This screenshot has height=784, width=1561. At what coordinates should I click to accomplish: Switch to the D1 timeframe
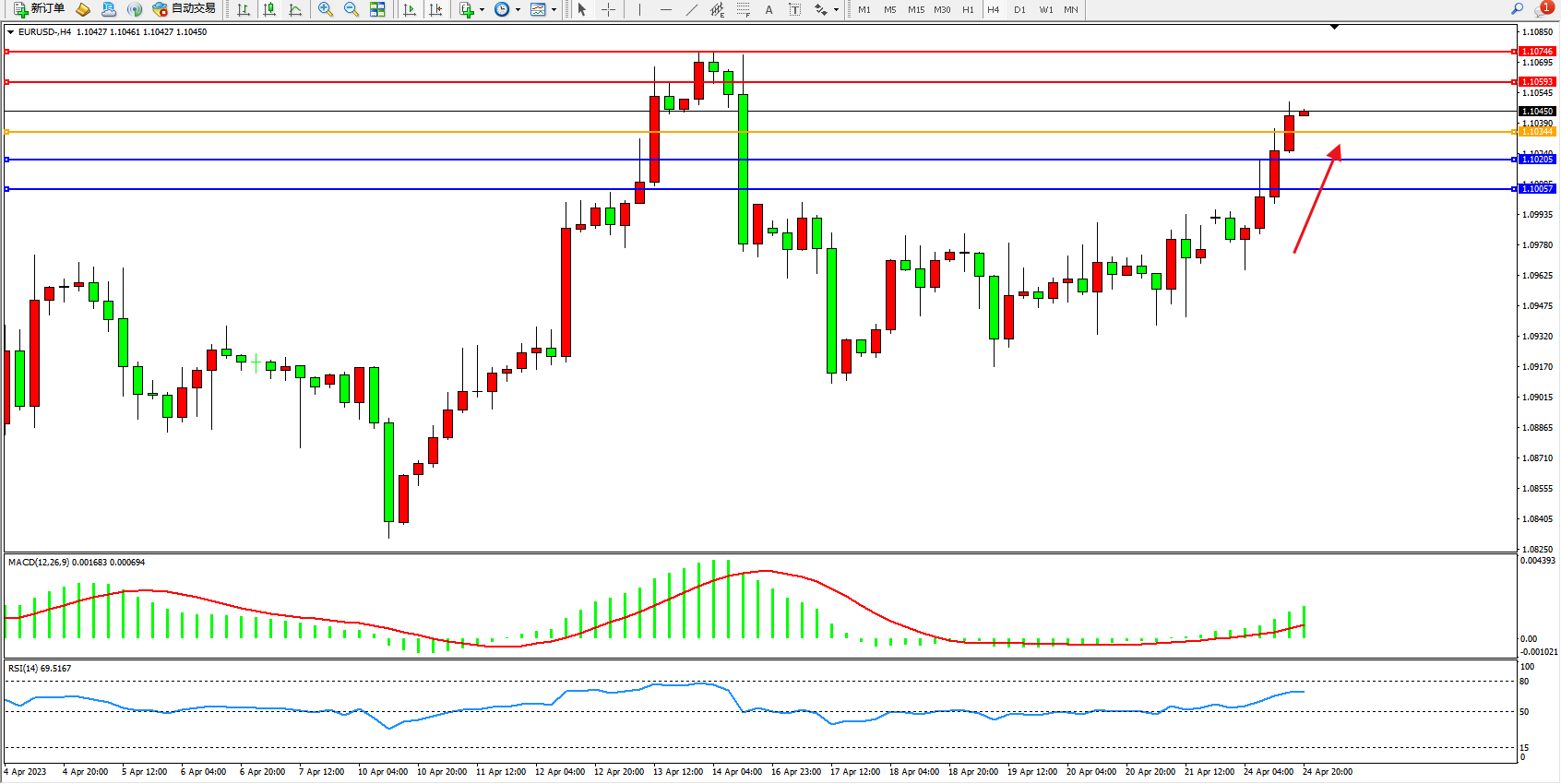pyautogui.click(x=1019, y=9)
